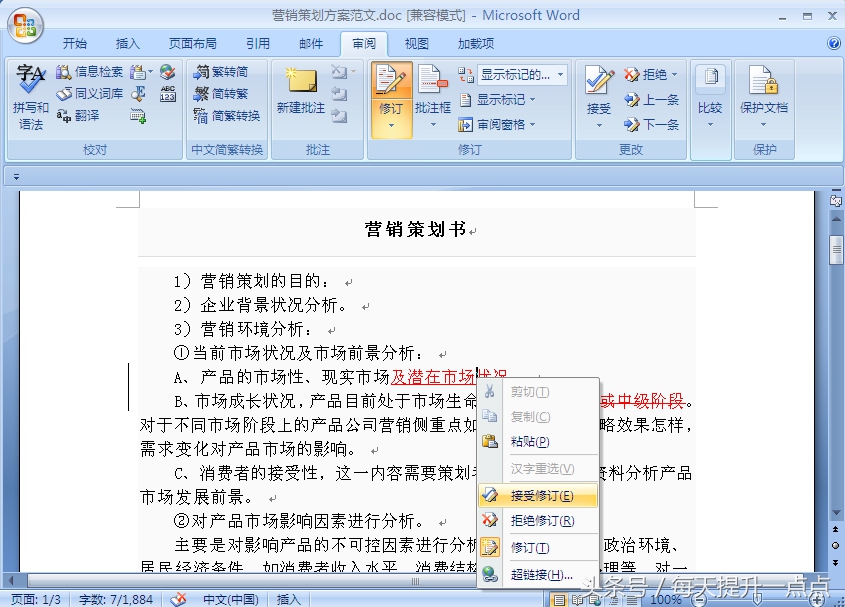
Task: Choose 接受修订(E) from context menu
Action: [x=538, y=495]
